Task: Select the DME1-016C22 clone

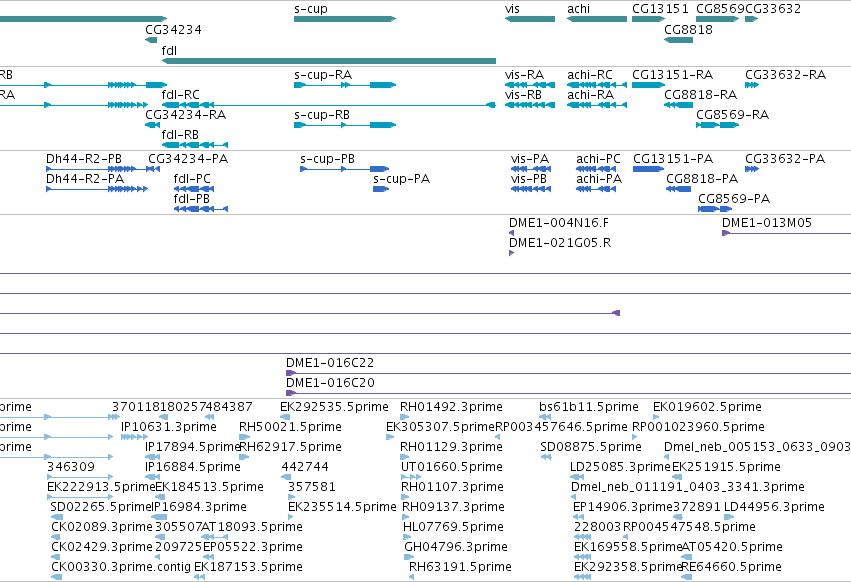Action: point(568,373)
